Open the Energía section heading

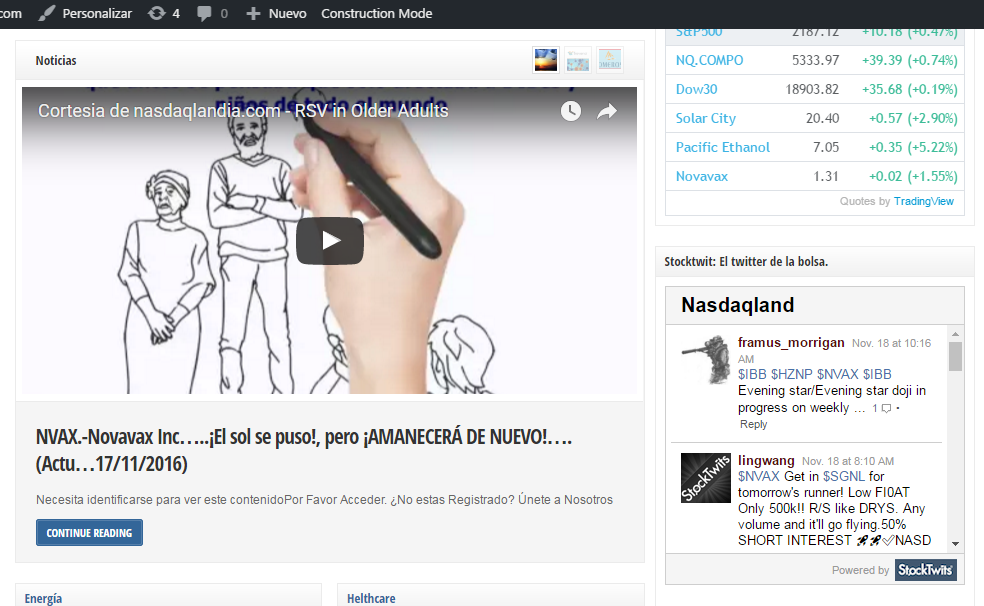pos(43,598)
